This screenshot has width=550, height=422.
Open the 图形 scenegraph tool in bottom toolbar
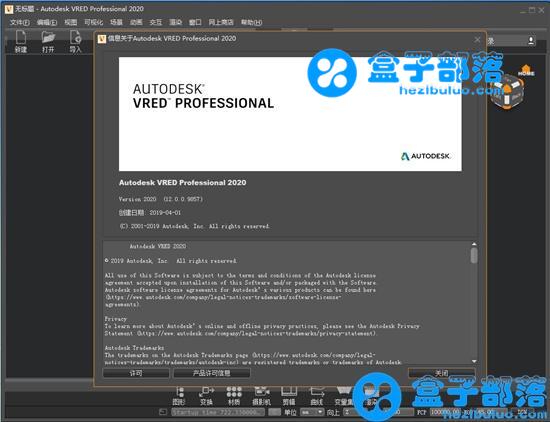[x=179, y=396]
